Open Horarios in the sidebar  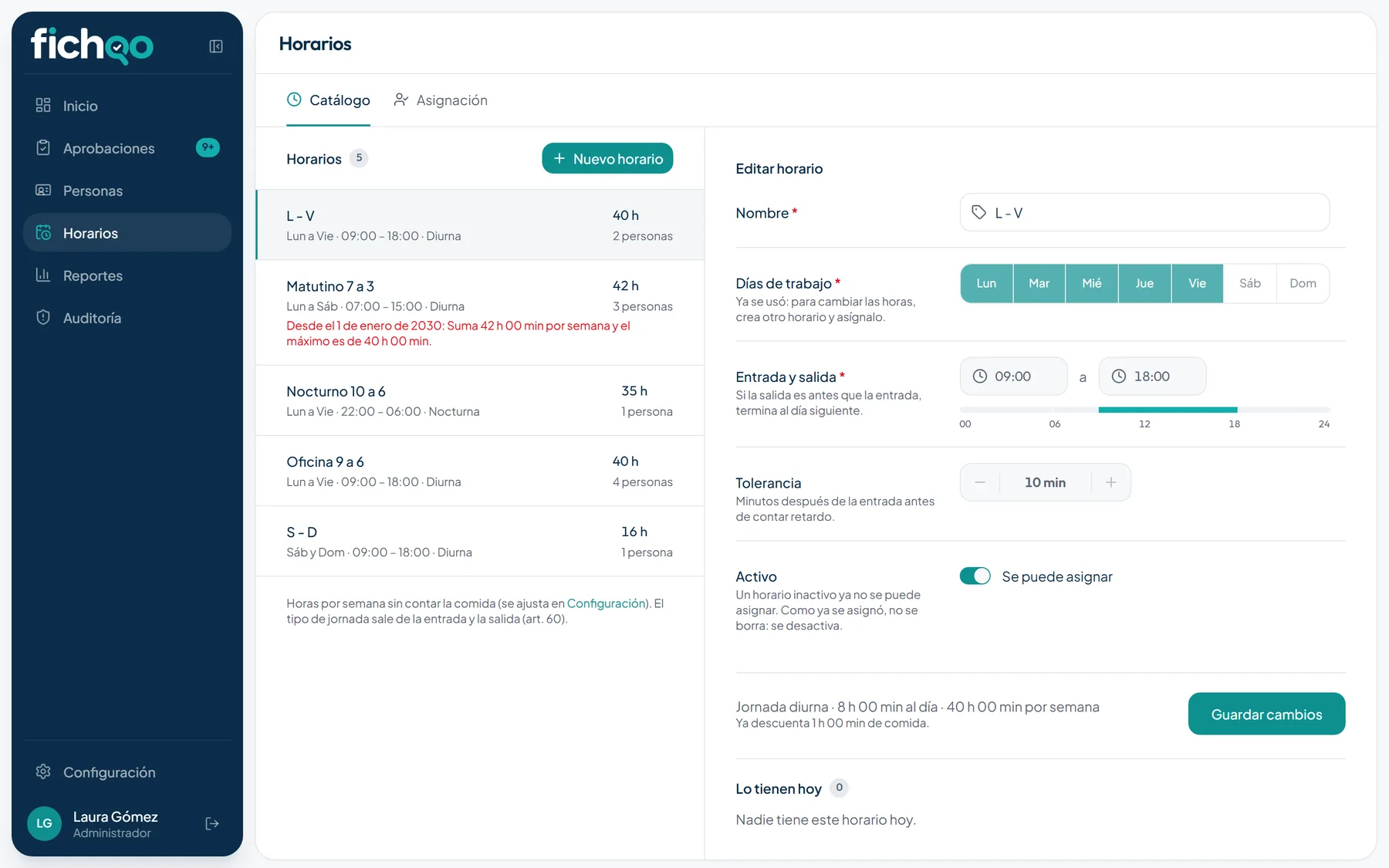point(127,232)
